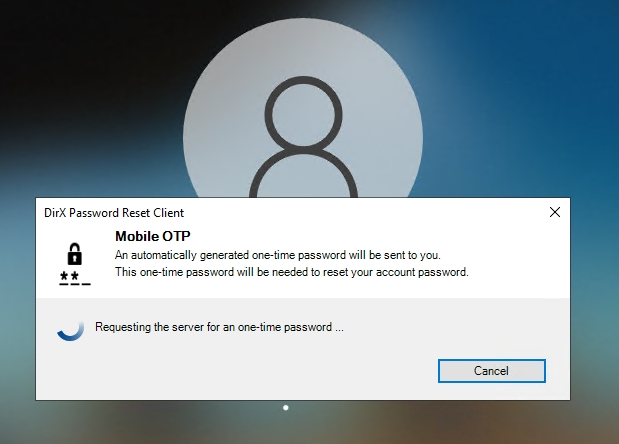Click the small white dot below dialog

tap(286, 408)
